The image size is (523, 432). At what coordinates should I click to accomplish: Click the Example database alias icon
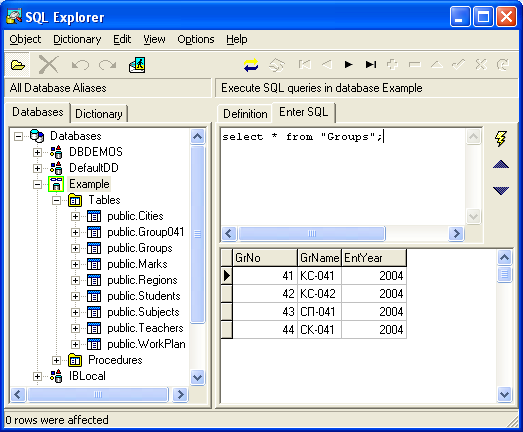[56, 184]
